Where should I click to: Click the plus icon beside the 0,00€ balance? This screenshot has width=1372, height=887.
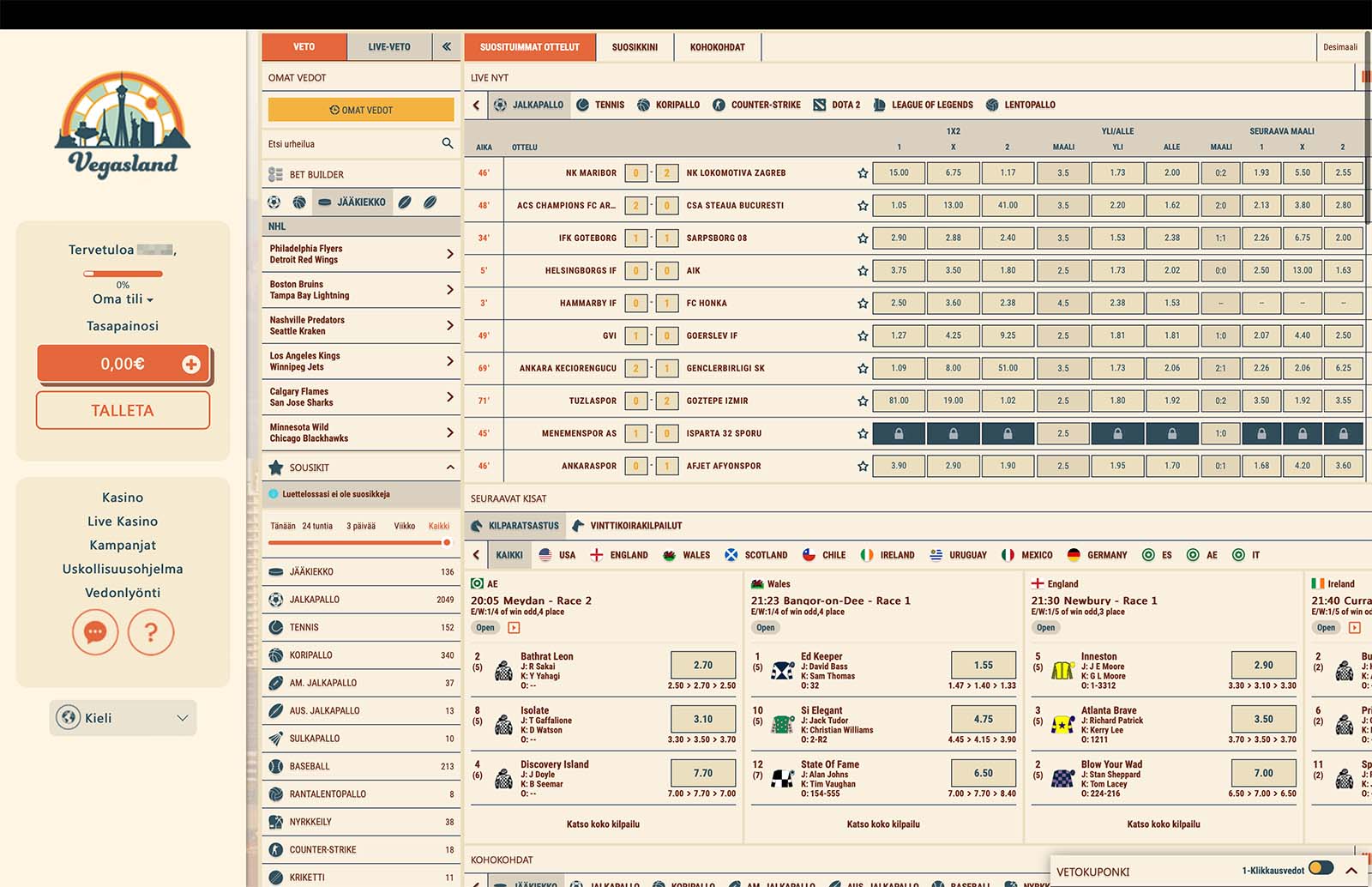tap(191, 365)
